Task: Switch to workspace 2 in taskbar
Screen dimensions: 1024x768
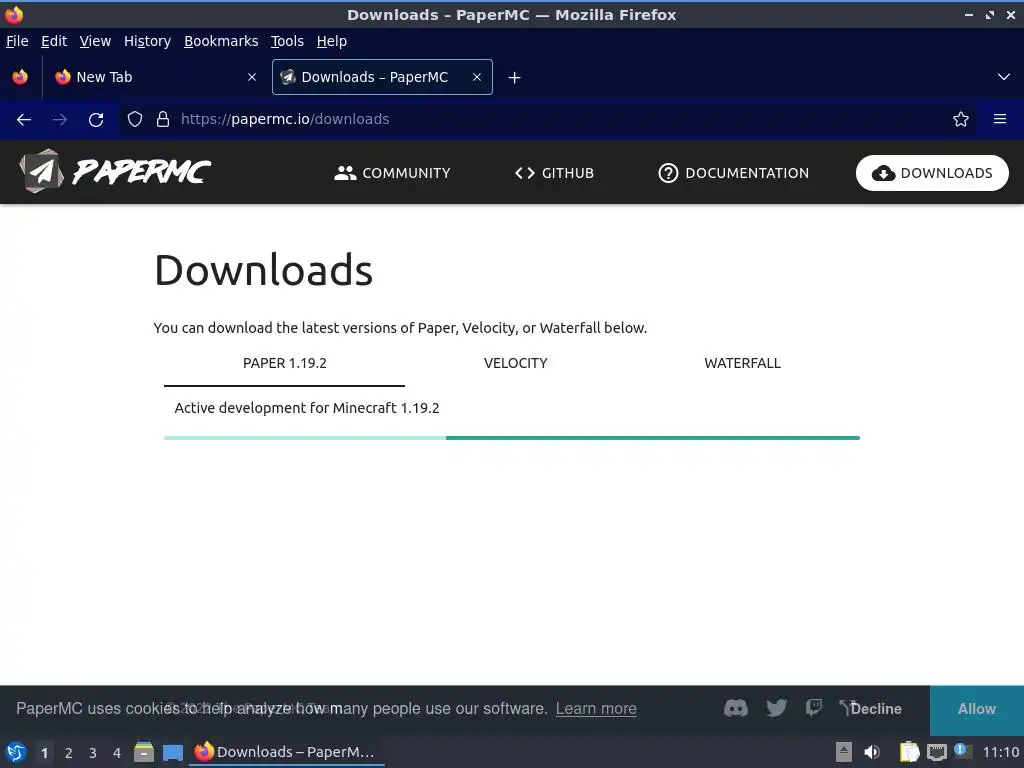Action: [x=69, y=753]
